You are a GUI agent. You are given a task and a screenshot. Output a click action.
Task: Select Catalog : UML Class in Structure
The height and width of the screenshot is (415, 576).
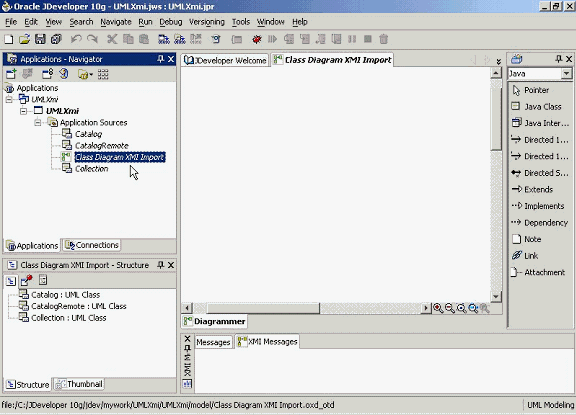coord(65,295)
